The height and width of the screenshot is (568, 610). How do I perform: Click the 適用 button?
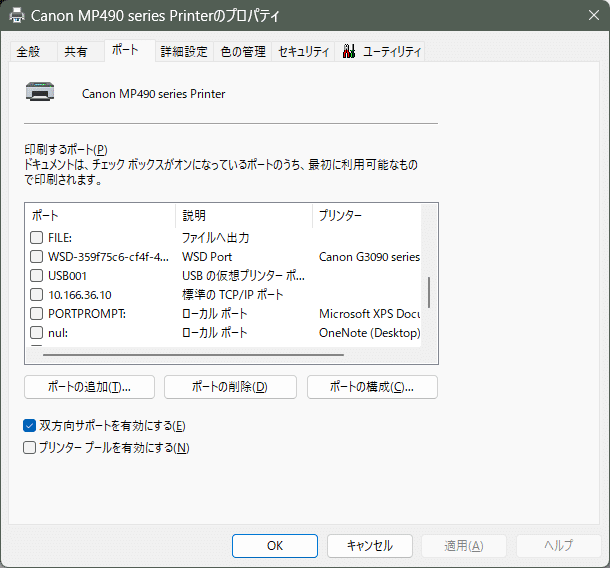click(464, 545)
